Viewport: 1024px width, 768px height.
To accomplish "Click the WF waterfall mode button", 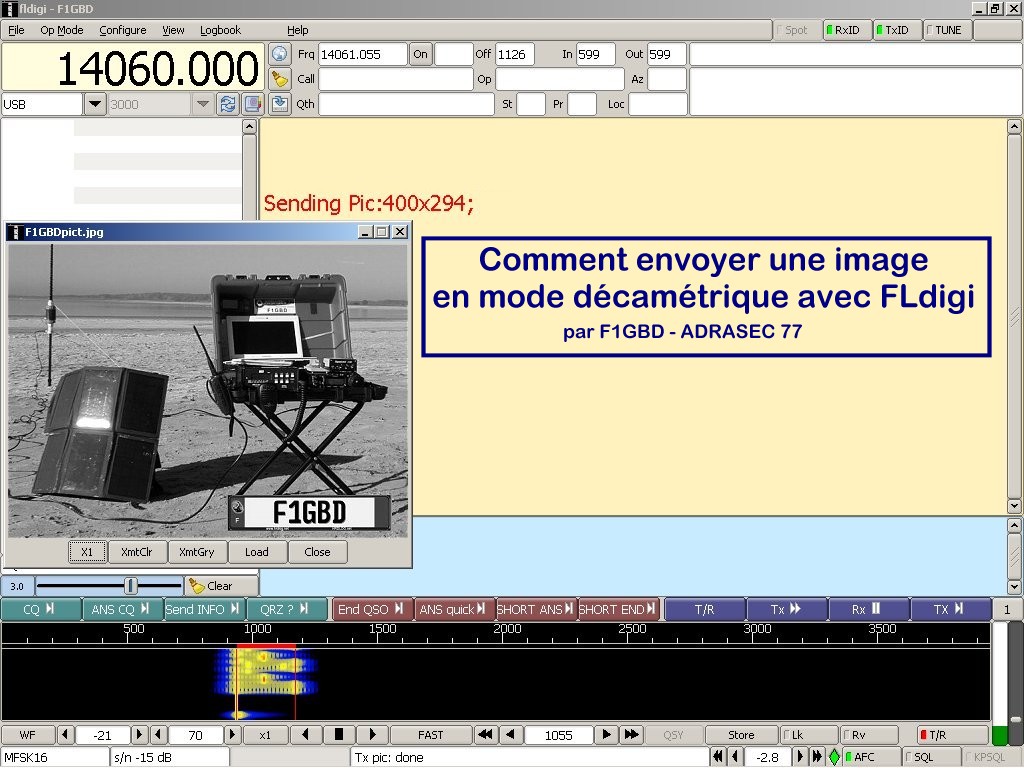I will click(x=27, y=735).
